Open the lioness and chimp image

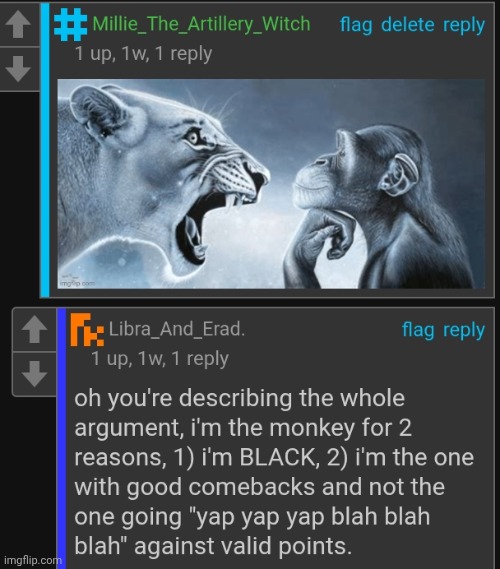pyautogui.click(x=271, y=184)
